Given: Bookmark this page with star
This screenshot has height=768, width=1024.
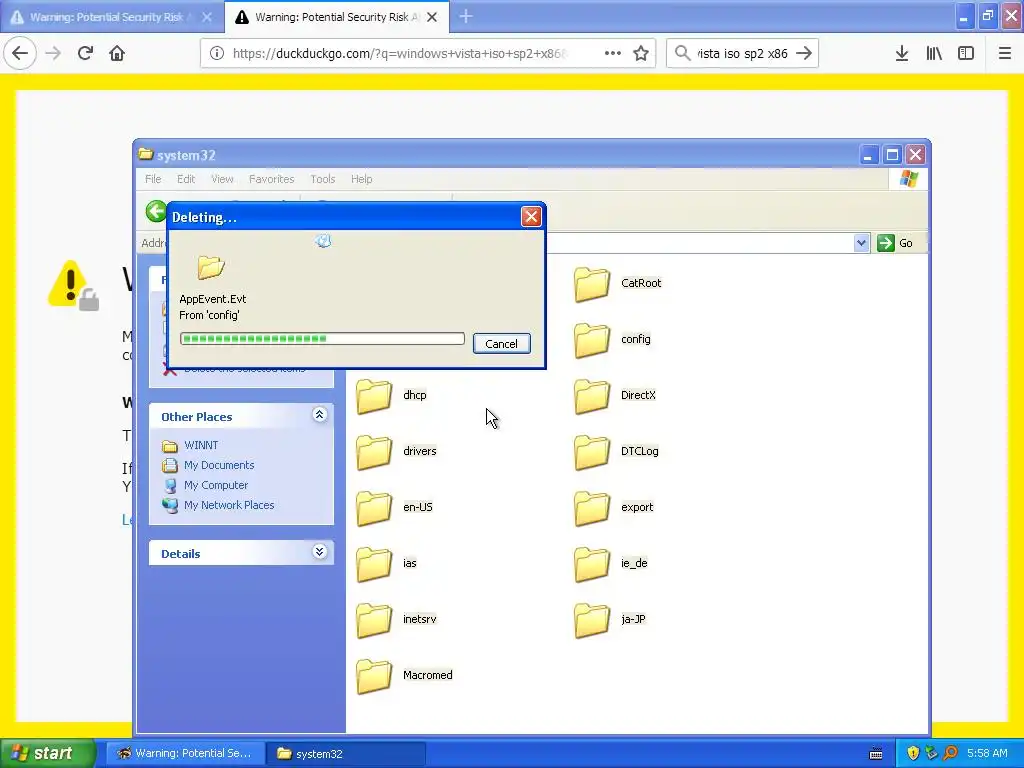Looking at the screenshot, I should [641, 54].
